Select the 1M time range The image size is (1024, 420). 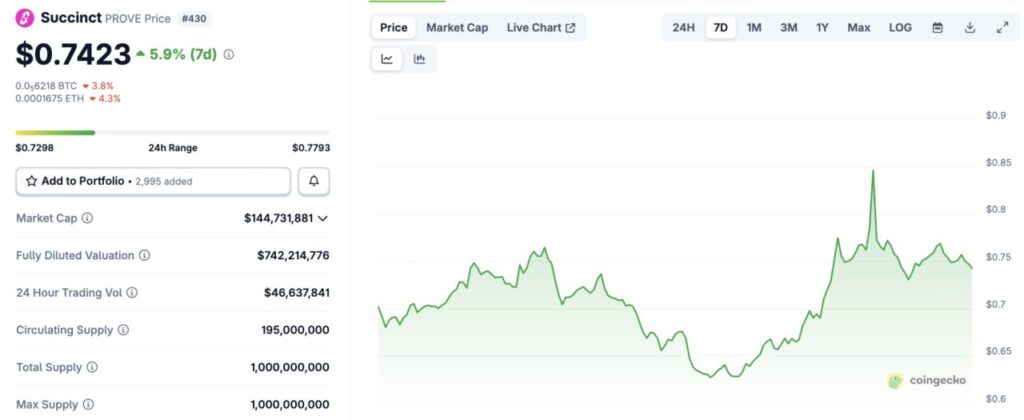(754, 28)
